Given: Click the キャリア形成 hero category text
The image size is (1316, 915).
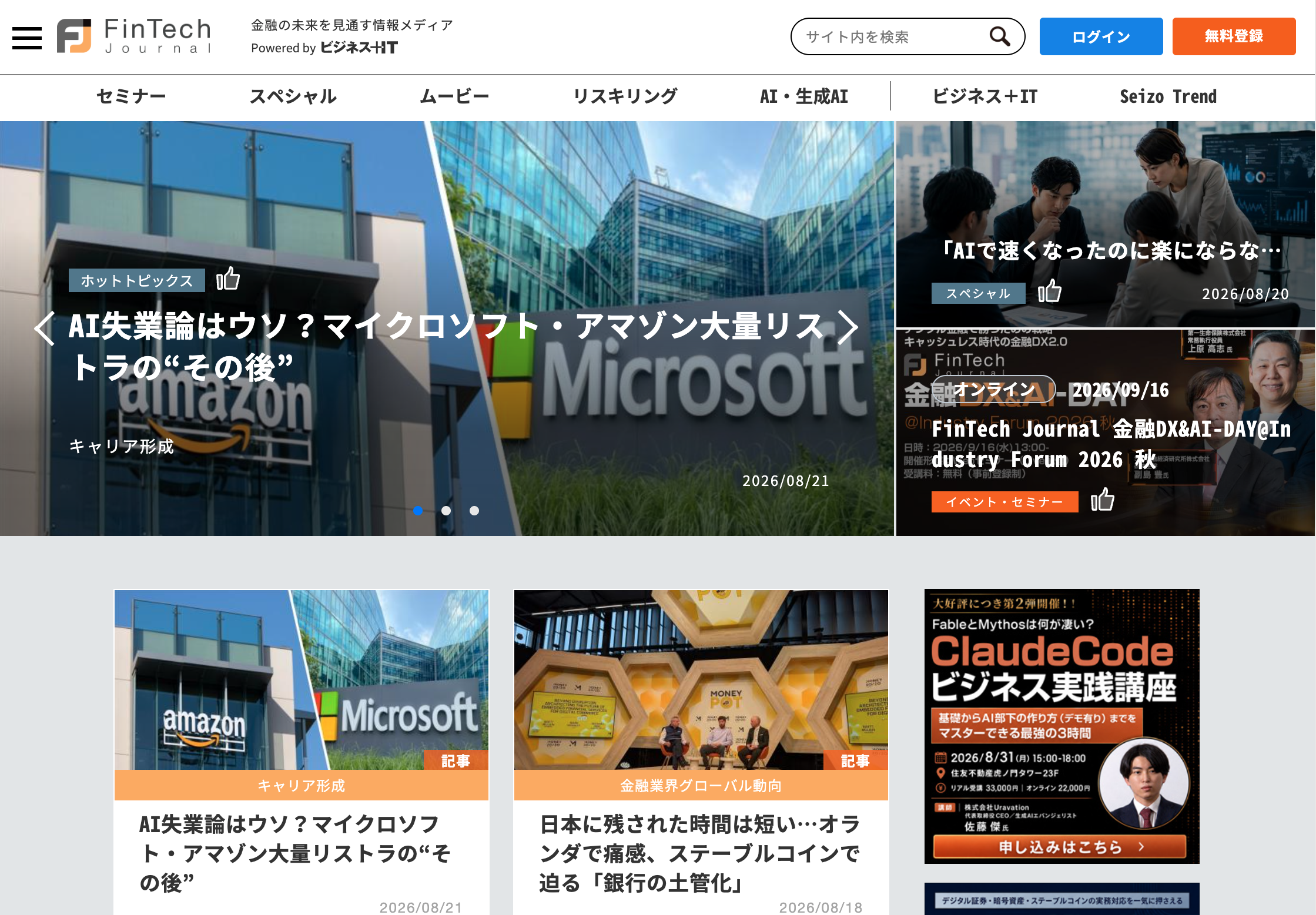Looking at the screenshot, I should pos(122,447).
